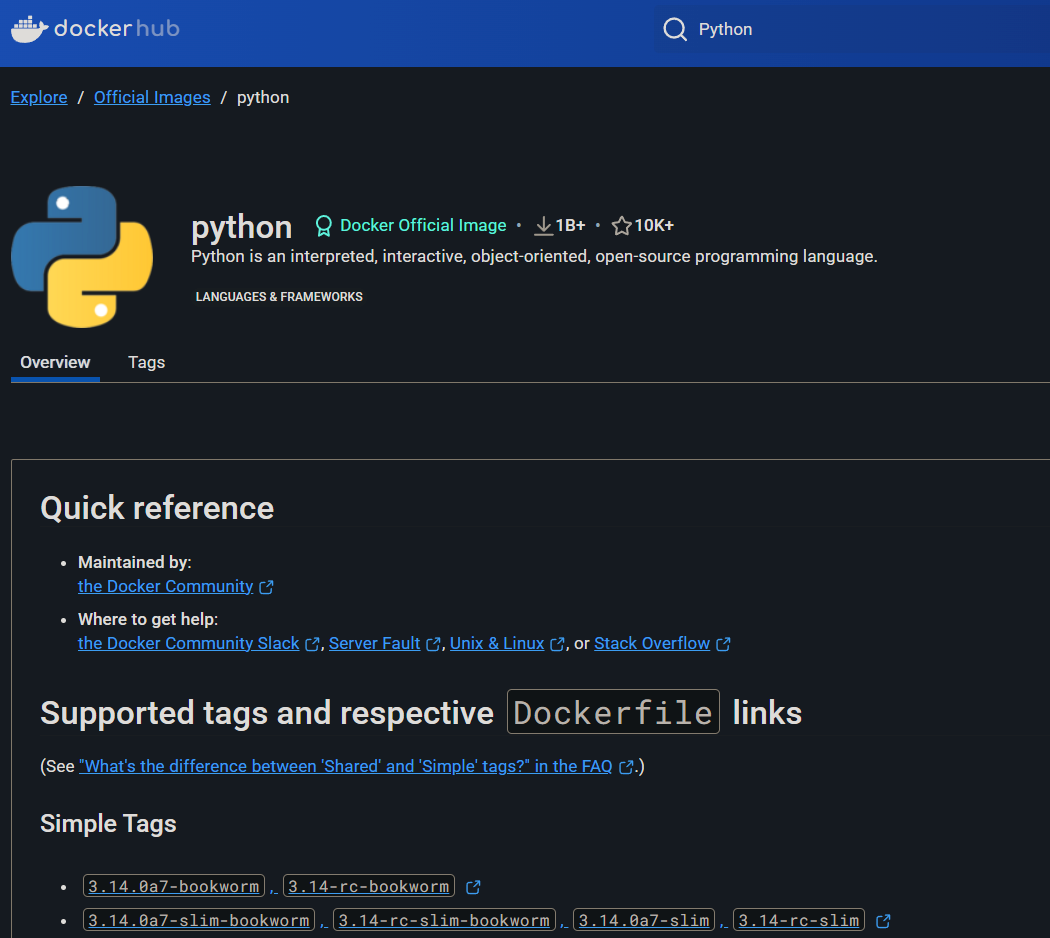Click the star icon beside 10K+

622,224
